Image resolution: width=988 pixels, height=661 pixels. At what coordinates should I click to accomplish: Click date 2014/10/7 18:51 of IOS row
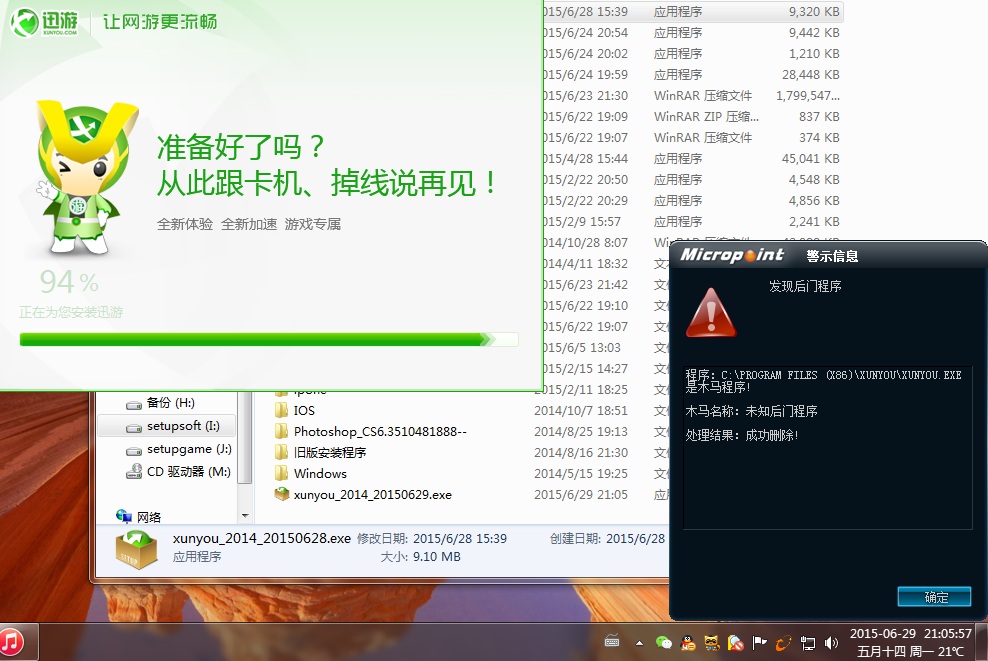click(x=581, y=411)
